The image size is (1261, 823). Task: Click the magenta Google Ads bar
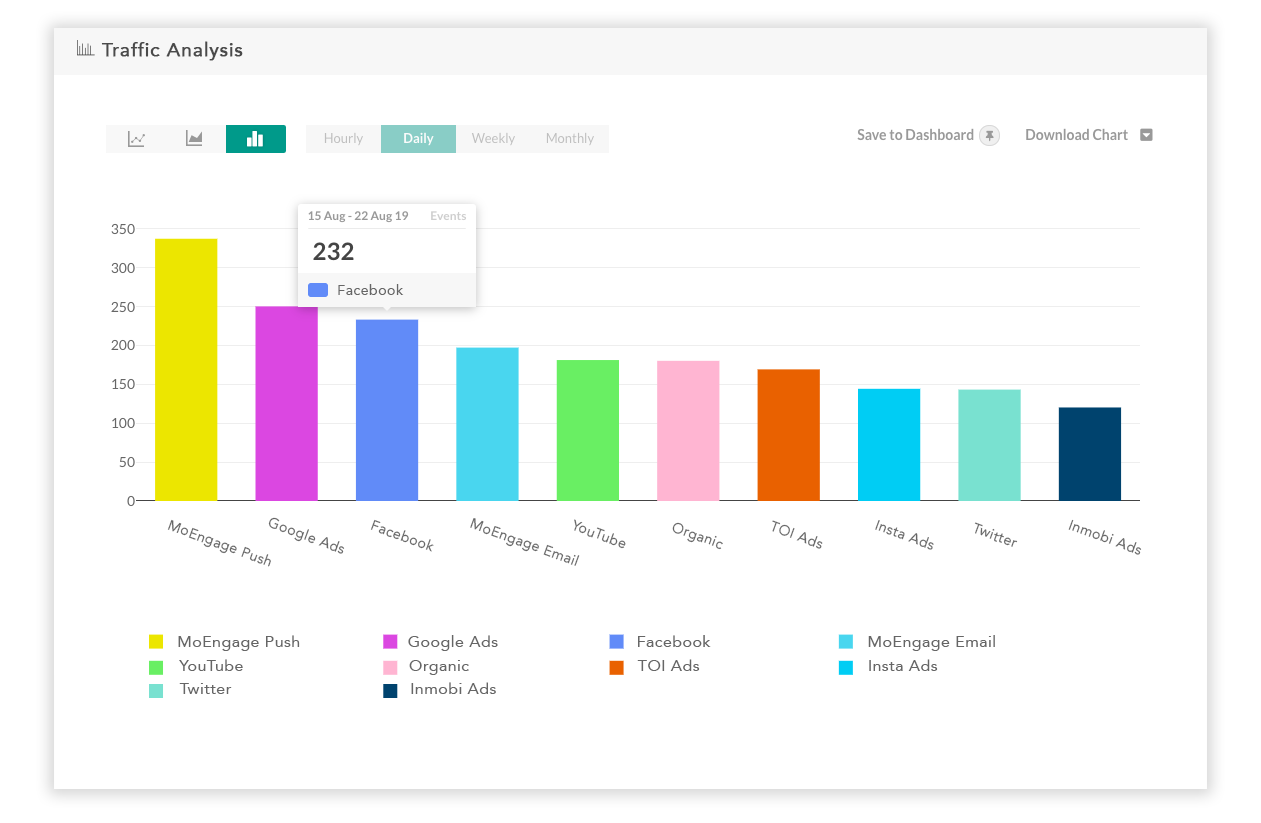[286, 403]
